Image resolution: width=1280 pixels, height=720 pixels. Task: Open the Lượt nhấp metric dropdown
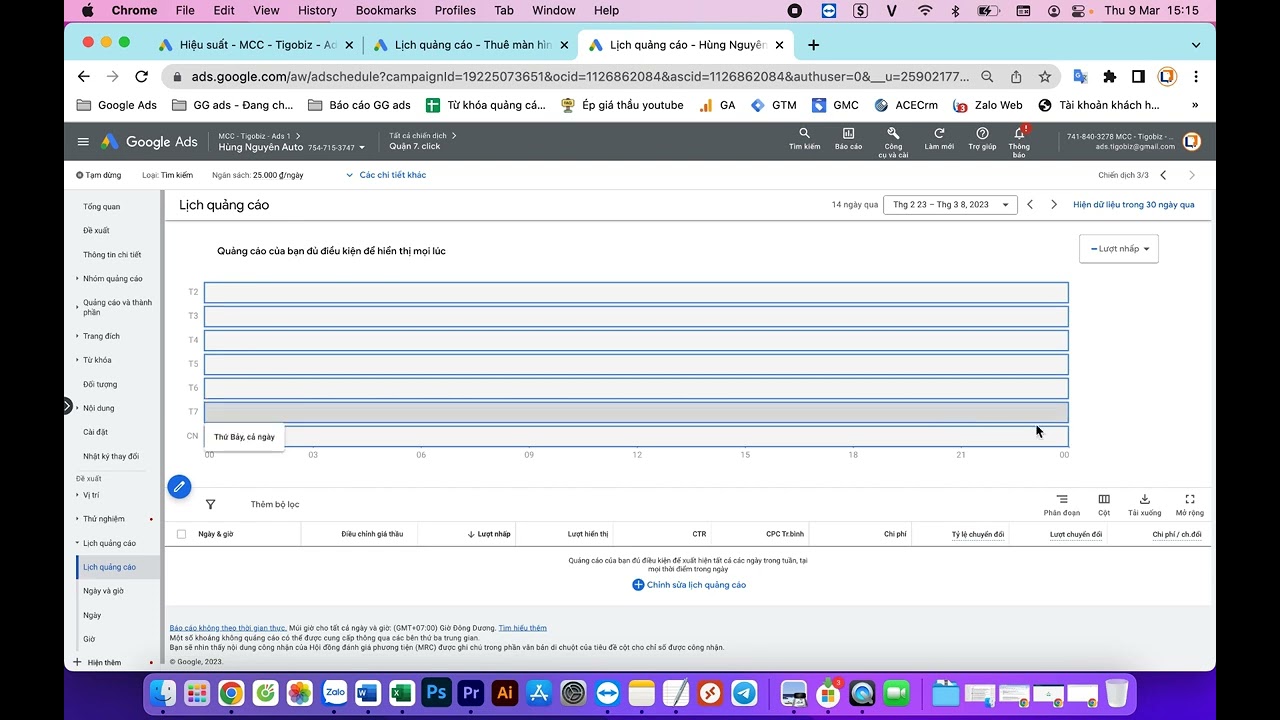pos(1119,249)
